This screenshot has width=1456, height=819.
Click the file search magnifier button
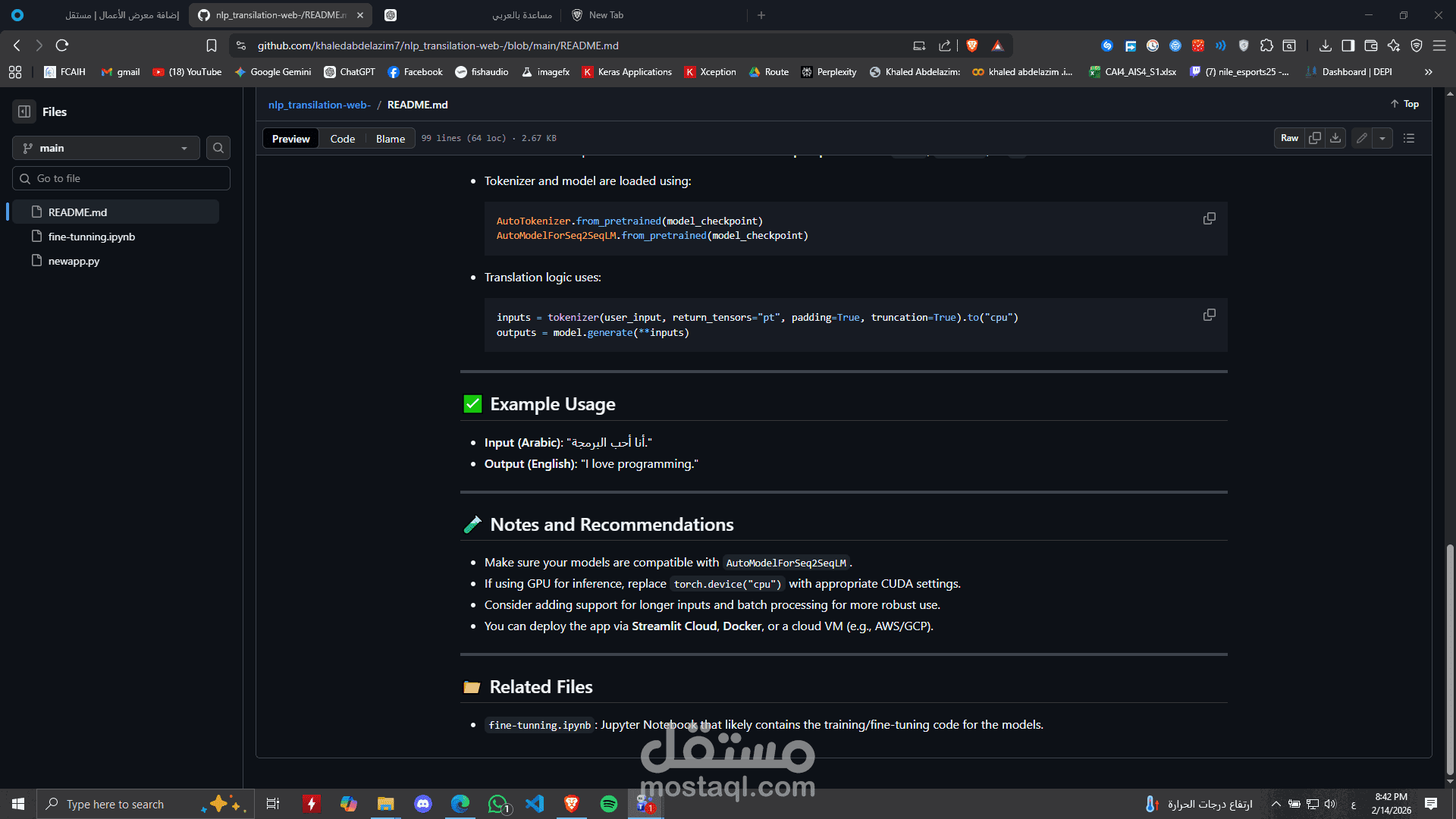tap(218, 148)
